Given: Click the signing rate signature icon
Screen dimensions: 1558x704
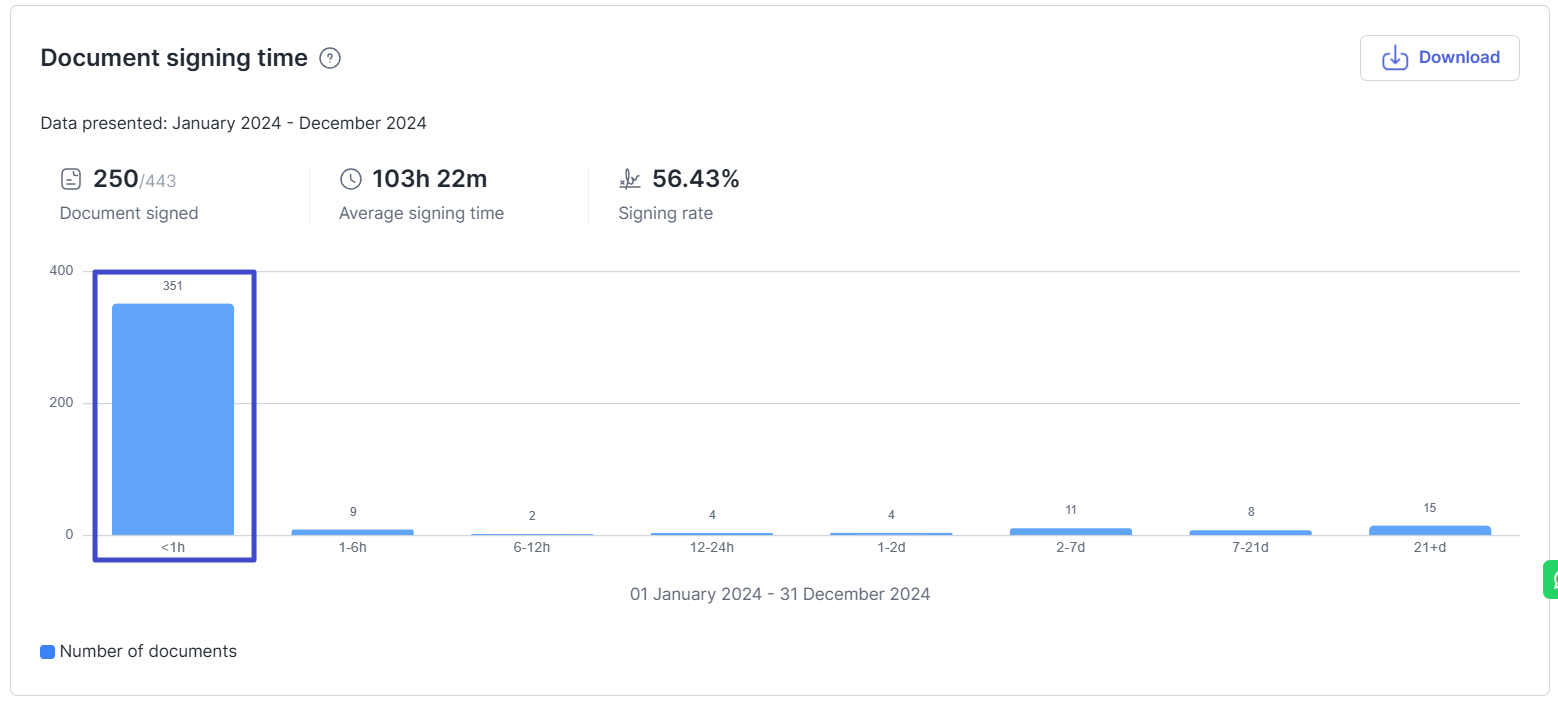Looking at the screenshot, I should click(630, 180).
